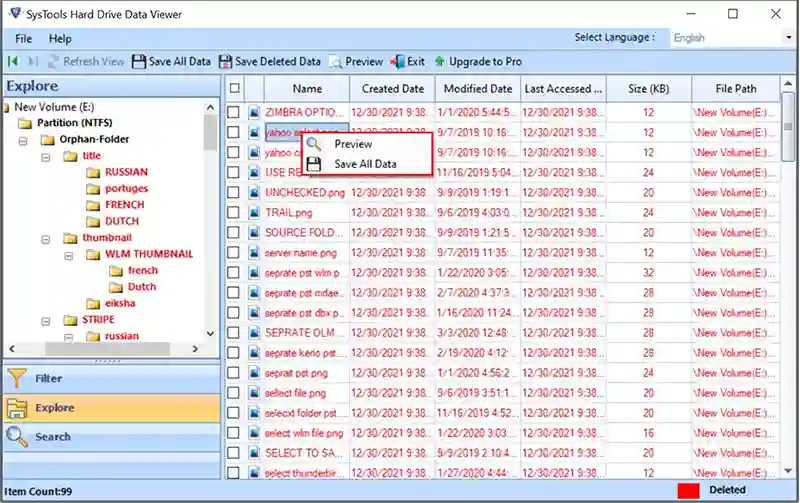
Task: Open the Help menu
Action: (60, 39)
